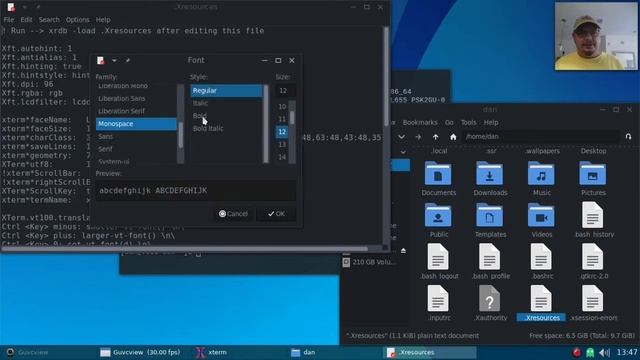Screen dimensions: 640x360
Task: Open the Help menu in editor
Action: (103, 20)
